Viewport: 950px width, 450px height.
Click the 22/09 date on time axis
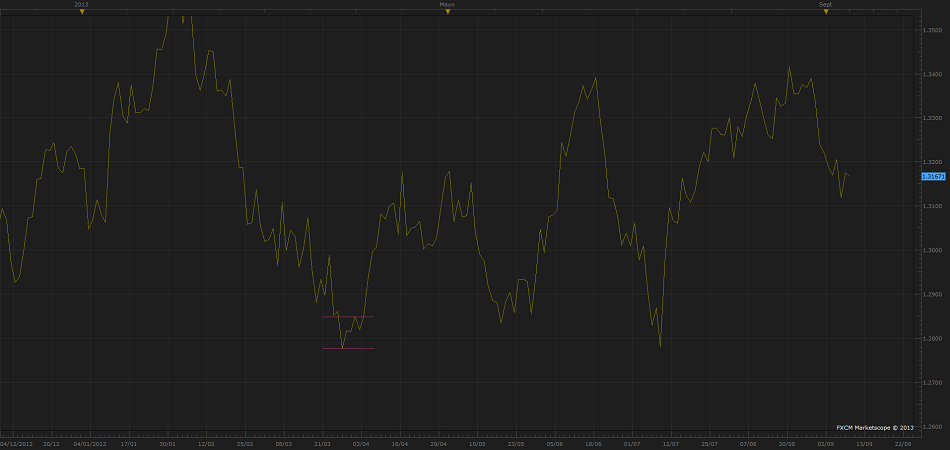pyautogui.click(x=902, y=442)
